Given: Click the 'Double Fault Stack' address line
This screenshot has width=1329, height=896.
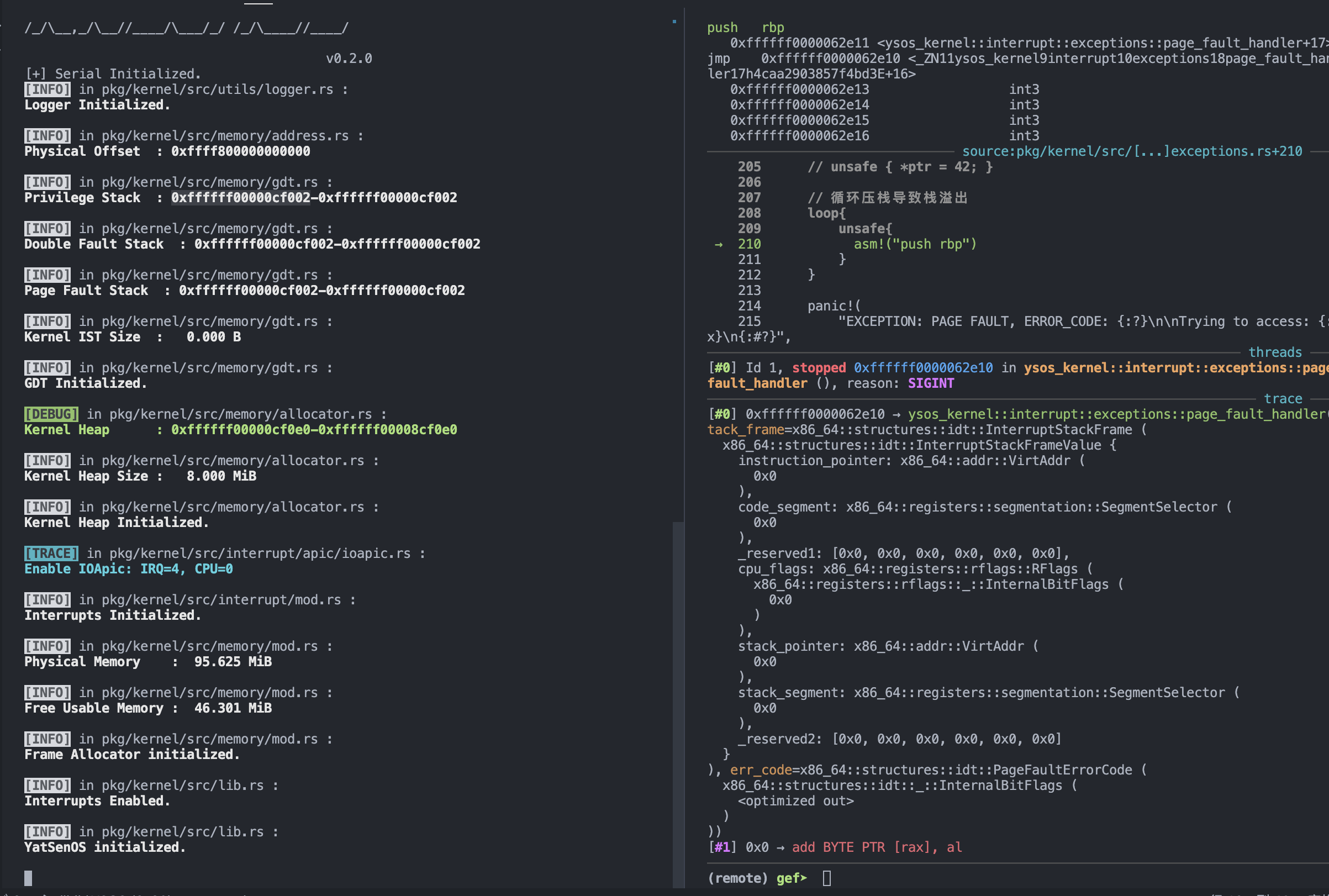Looking at the screenshot, I should click(x=252, y=244).
